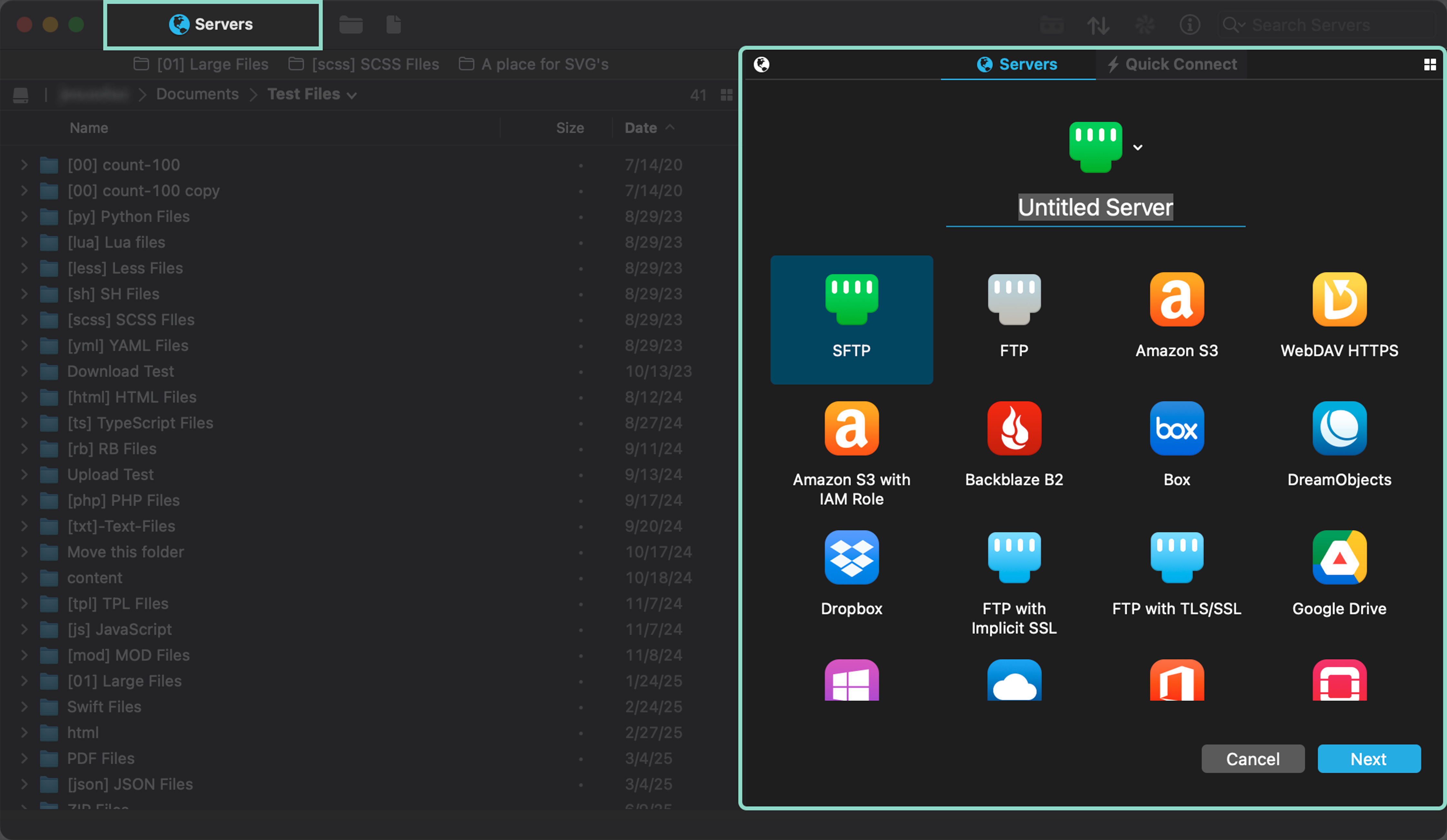Open A place for SVG's favorite
This screenshot has width=1447, height=840.
[x=534, y=64]
